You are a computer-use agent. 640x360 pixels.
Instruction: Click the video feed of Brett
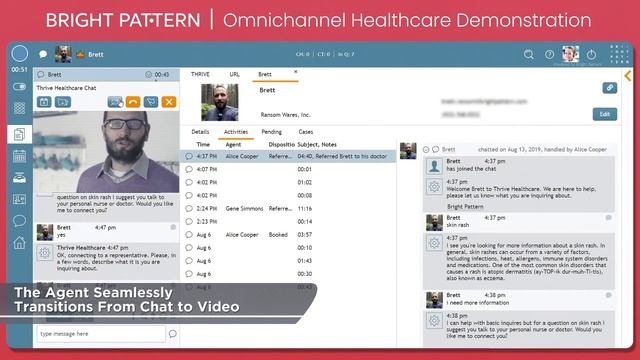106,152
